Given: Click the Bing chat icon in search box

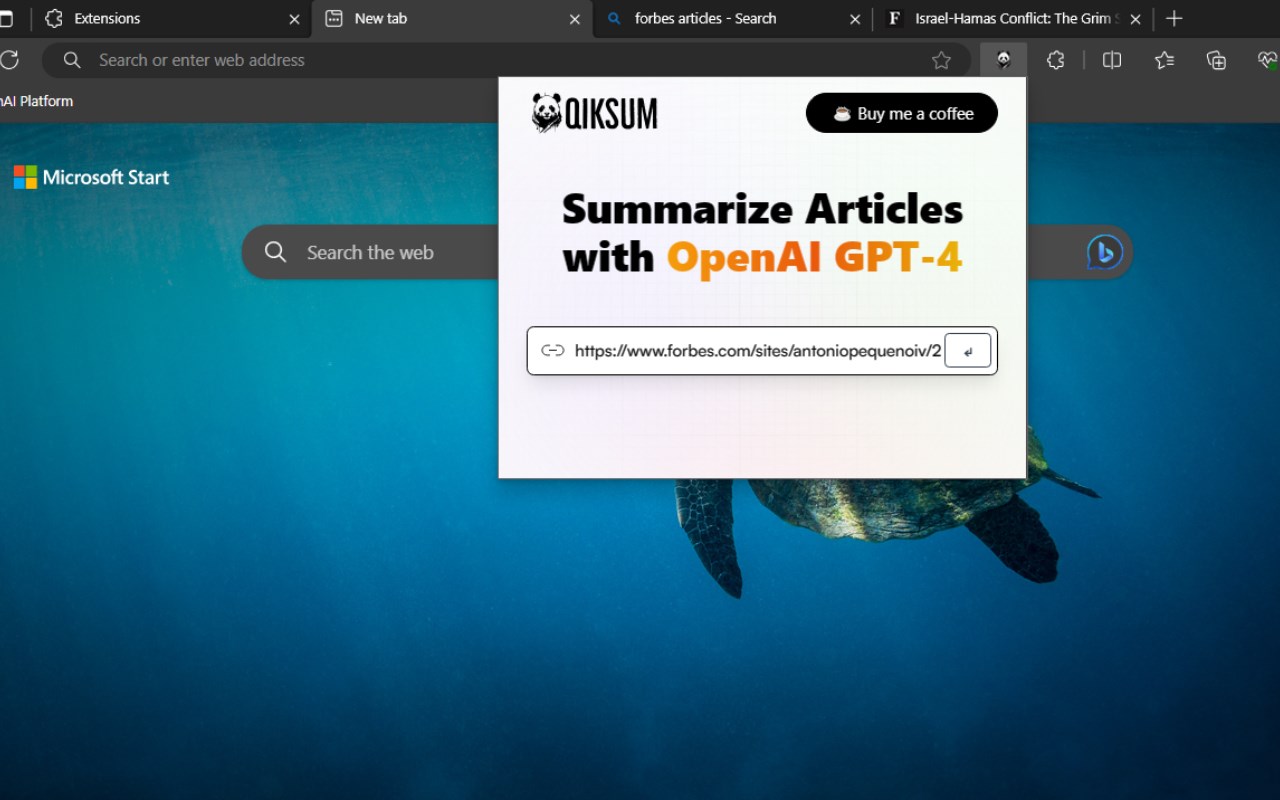Looking at the screenshot, I should (x=1104, y=252).
